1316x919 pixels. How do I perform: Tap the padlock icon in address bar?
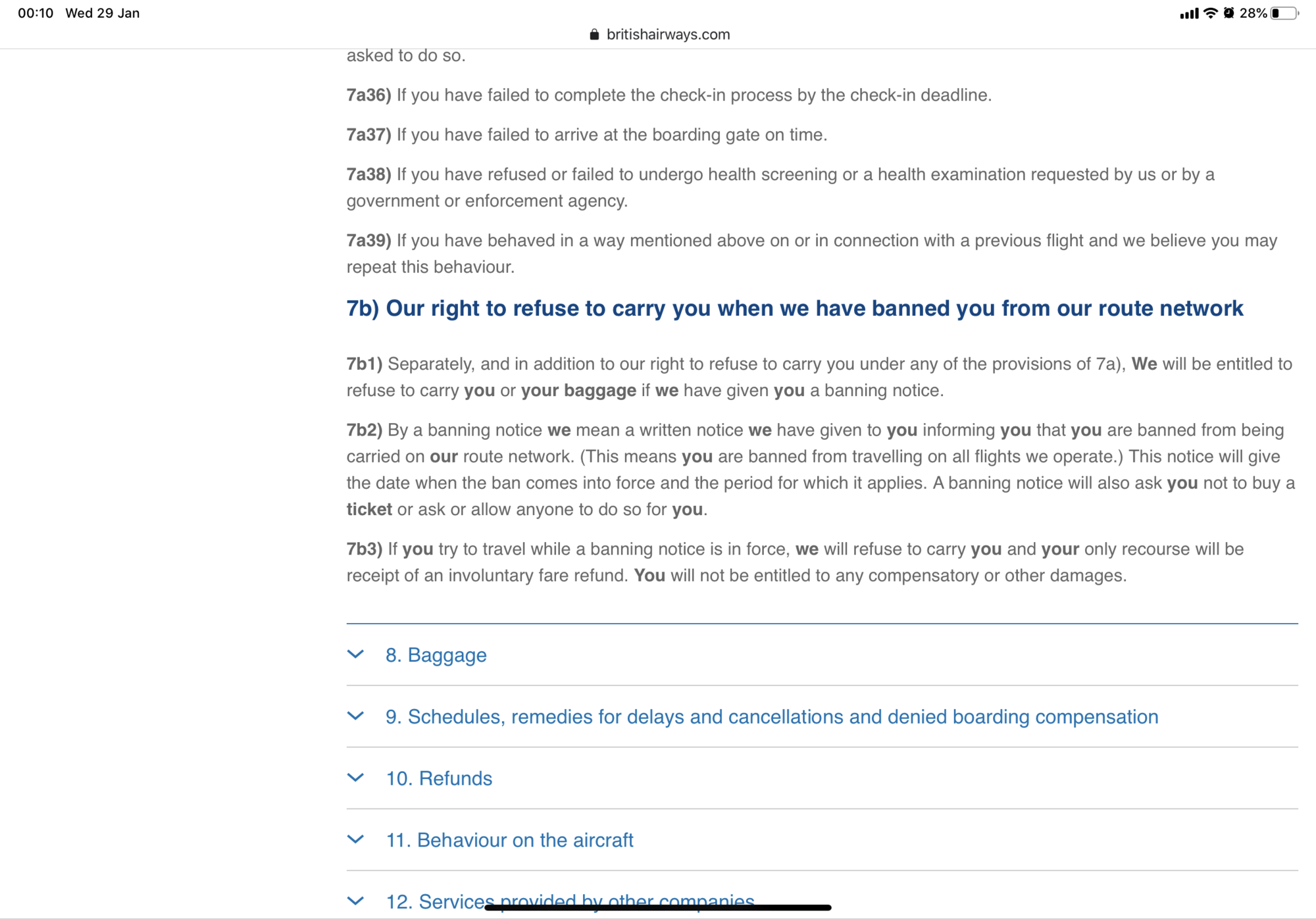(594, 34)
